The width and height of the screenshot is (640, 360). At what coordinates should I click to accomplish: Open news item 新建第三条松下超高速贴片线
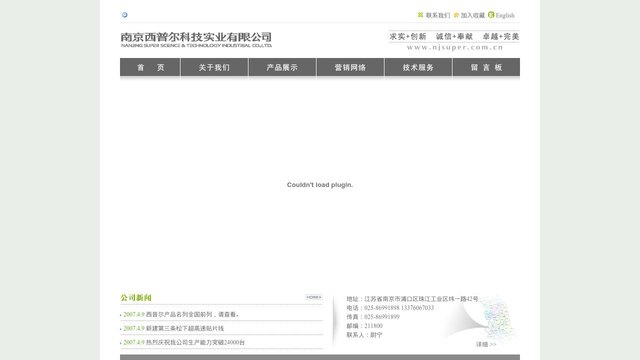(185, 329)
